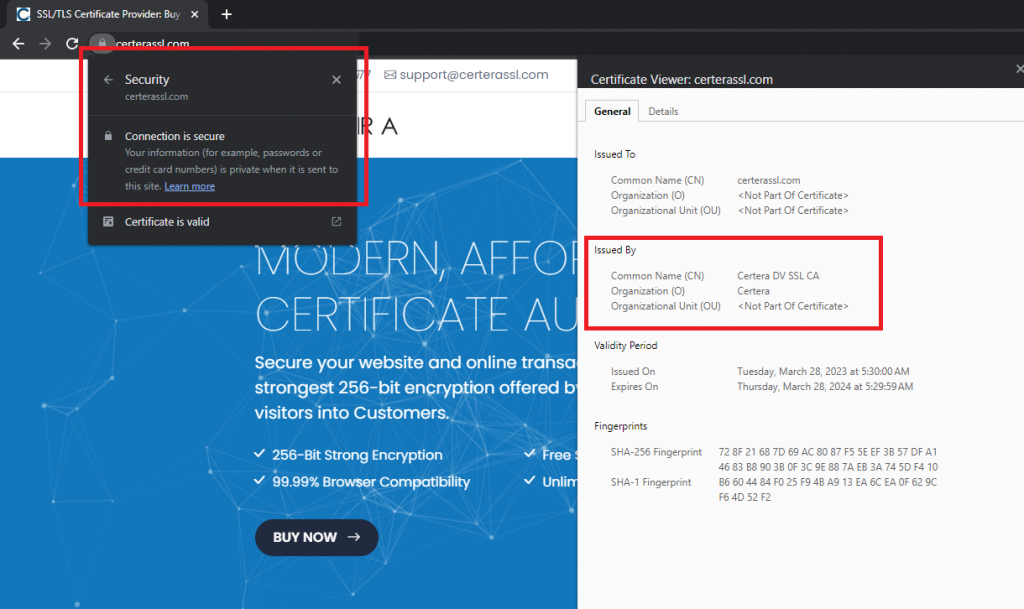The height and width of the screenshot is (609, 1024).
Task: Click the support@certerassl.com email link
Action: [x=474, y=74]
